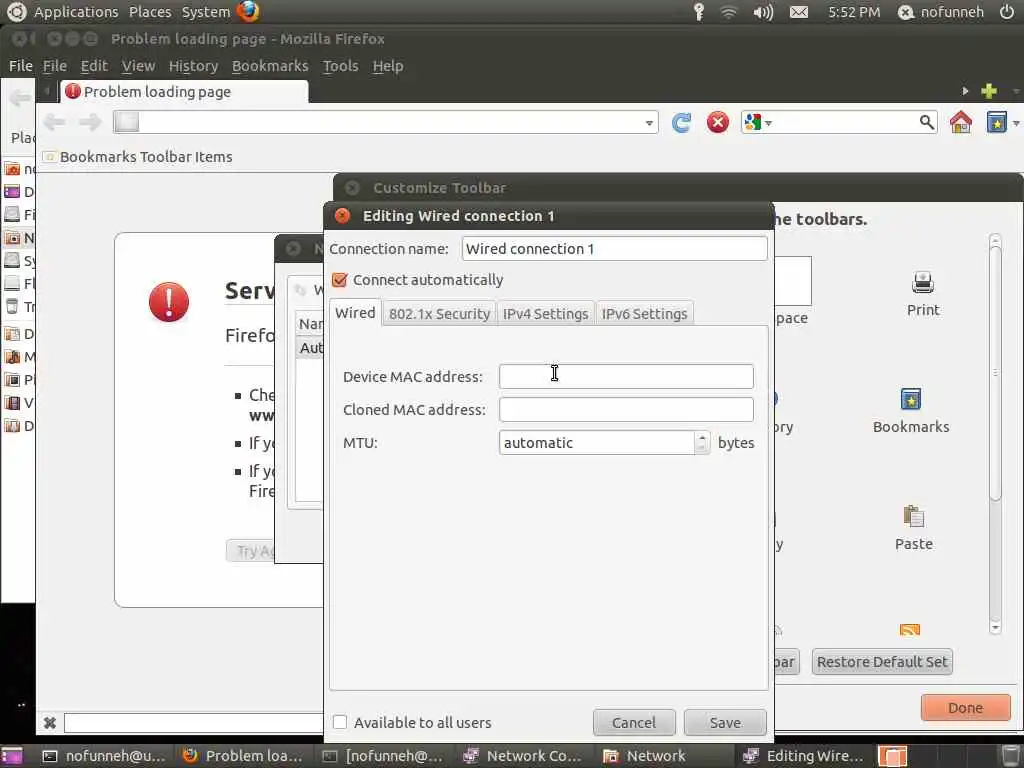Click the MTU value field

point(597,442)
